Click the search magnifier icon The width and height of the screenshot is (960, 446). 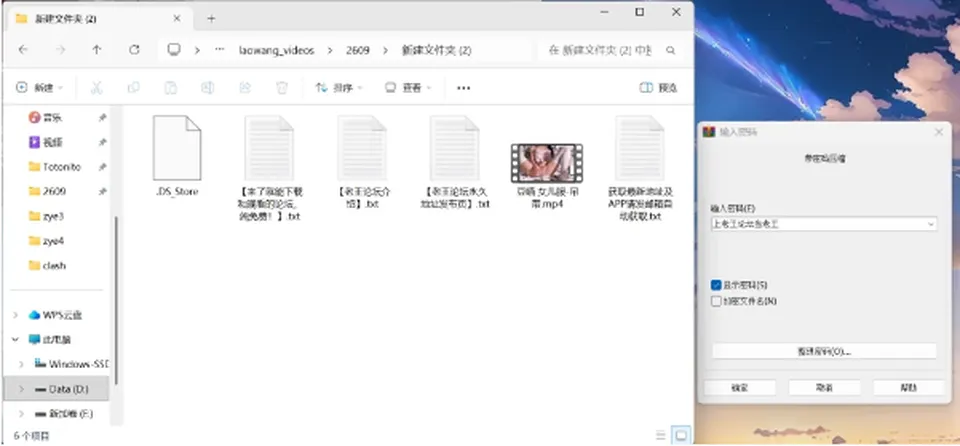[670, 50]
